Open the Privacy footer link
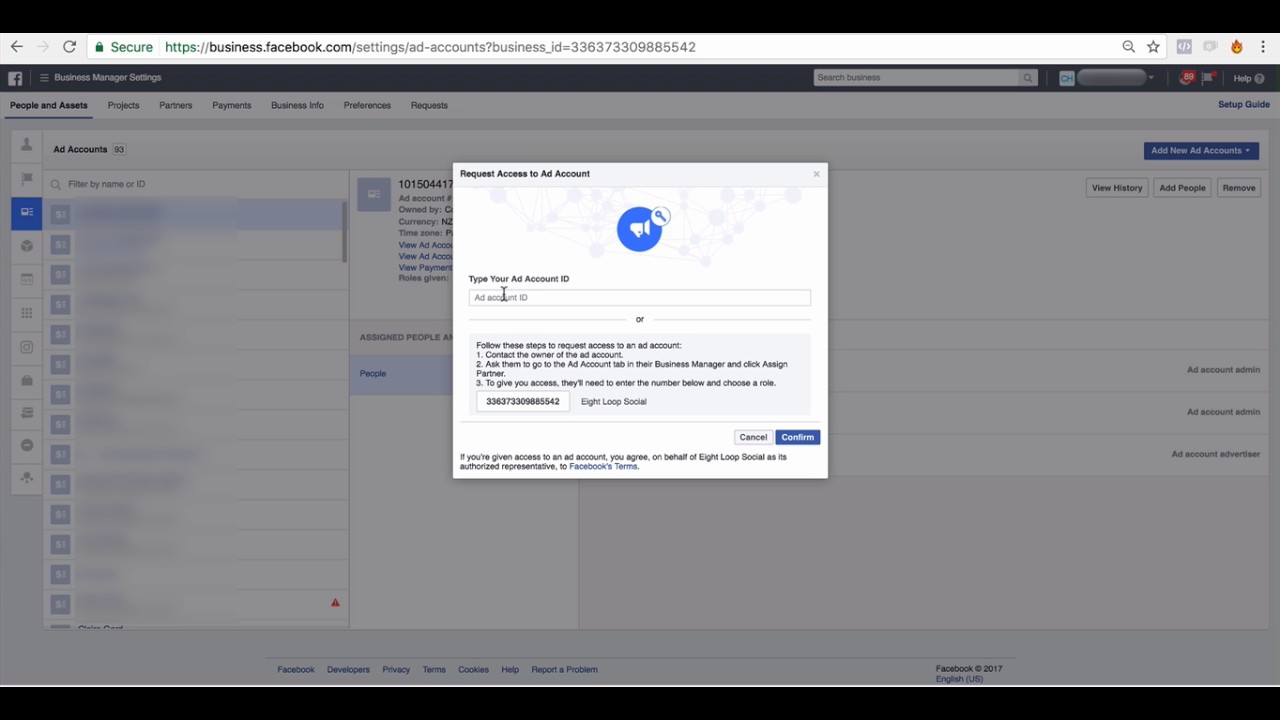 [x=396, y=670]
